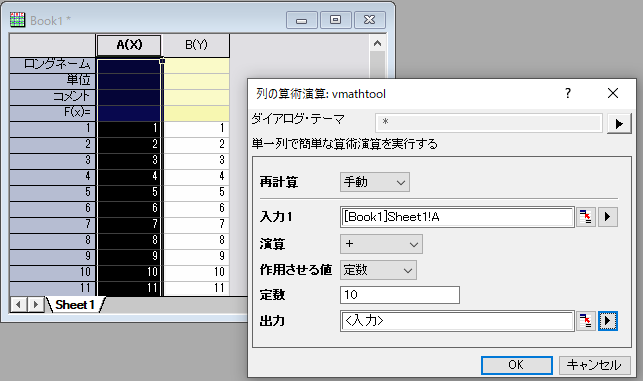The image size is (643, 381).
Task: Click column A cell containing 4
Action: 129,176
